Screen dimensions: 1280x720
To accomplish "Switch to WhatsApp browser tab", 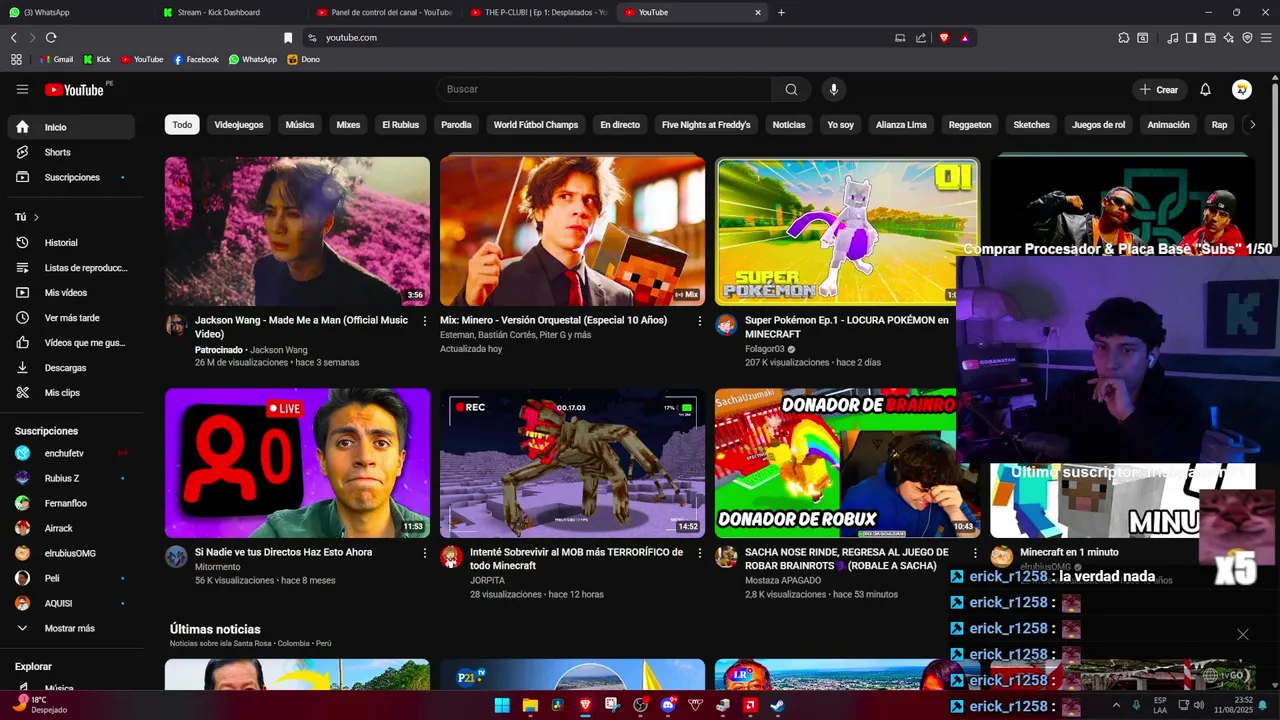I will 77,12.
